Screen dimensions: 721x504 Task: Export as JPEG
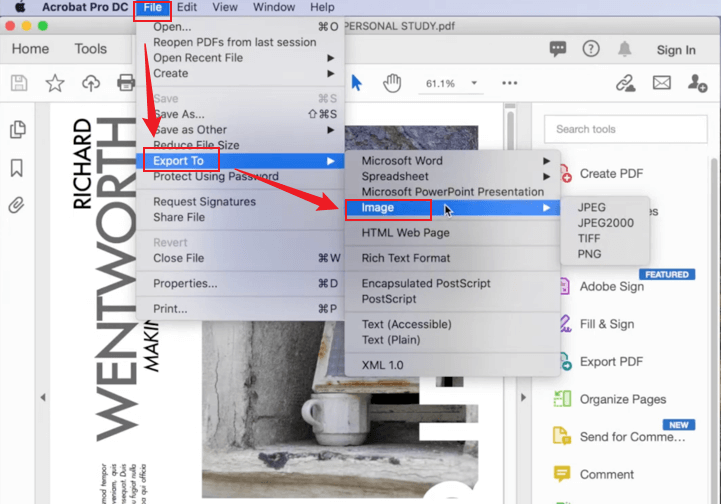pos(591,207)
